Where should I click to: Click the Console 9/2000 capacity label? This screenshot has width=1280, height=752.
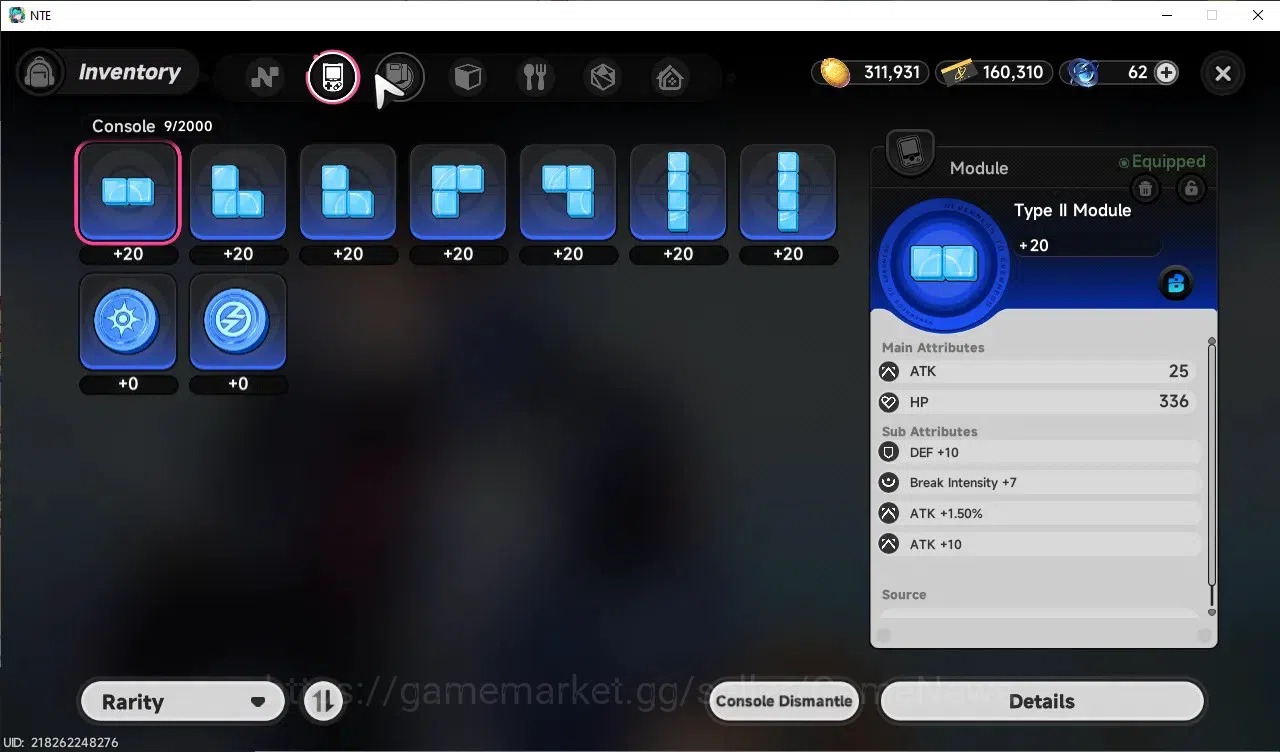(152, 126)
